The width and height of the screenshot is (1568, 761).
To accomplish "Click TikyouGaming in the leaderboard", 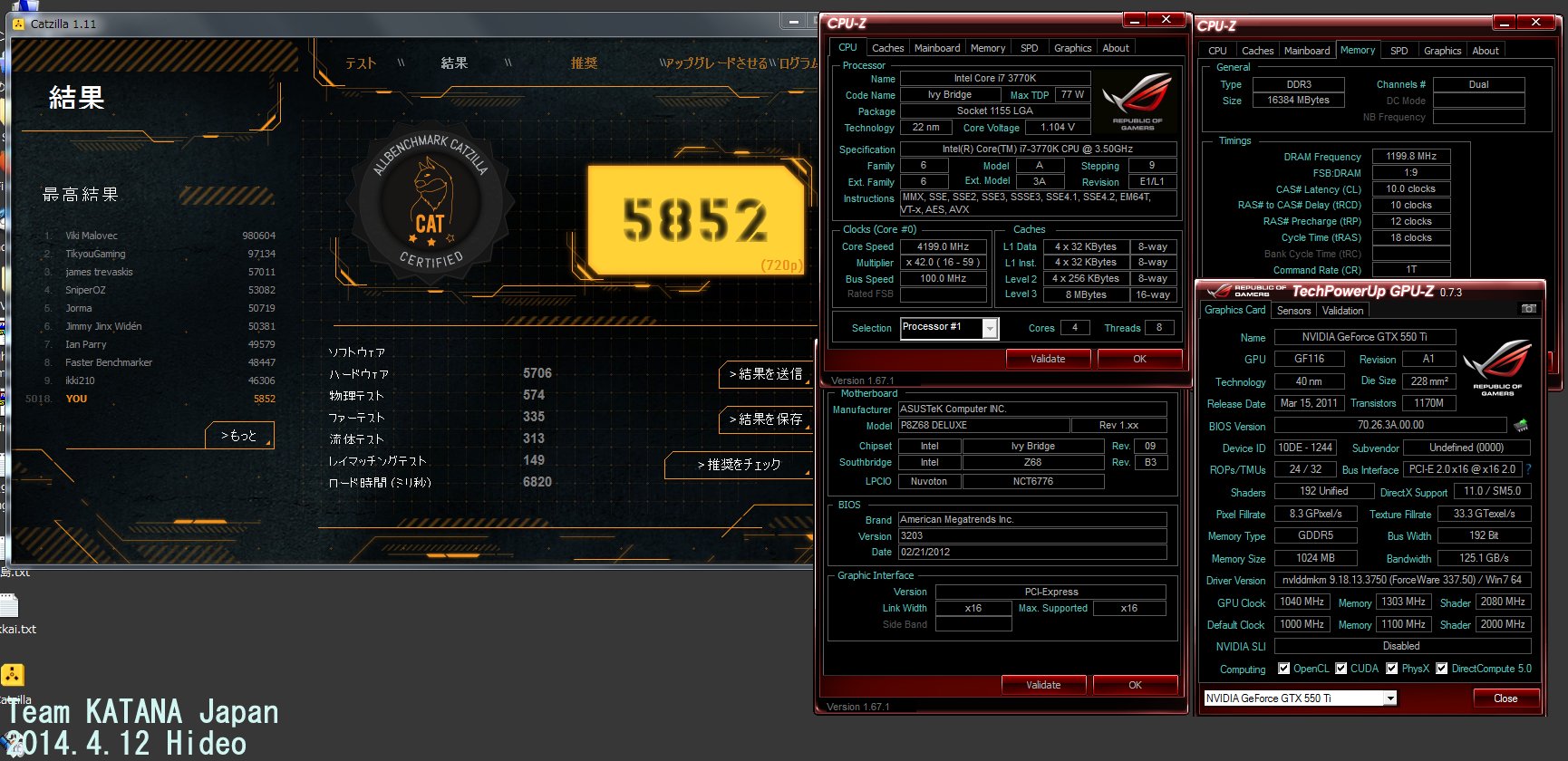I will pos(95,254).
